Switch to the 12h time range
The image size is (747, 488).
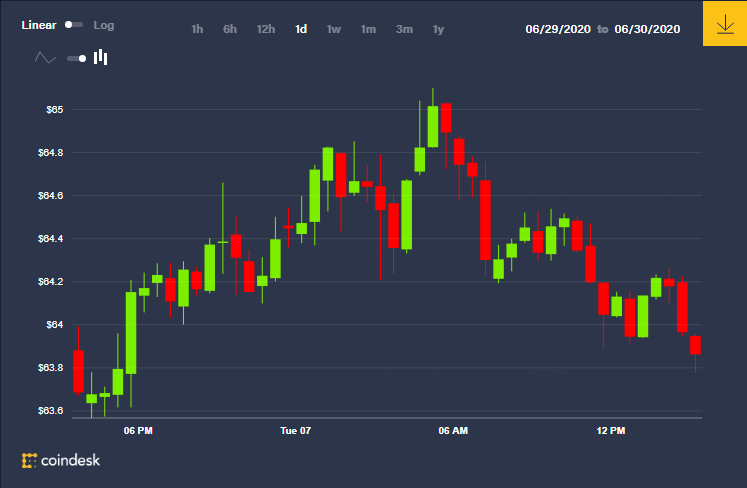click(x=266, y=29)
